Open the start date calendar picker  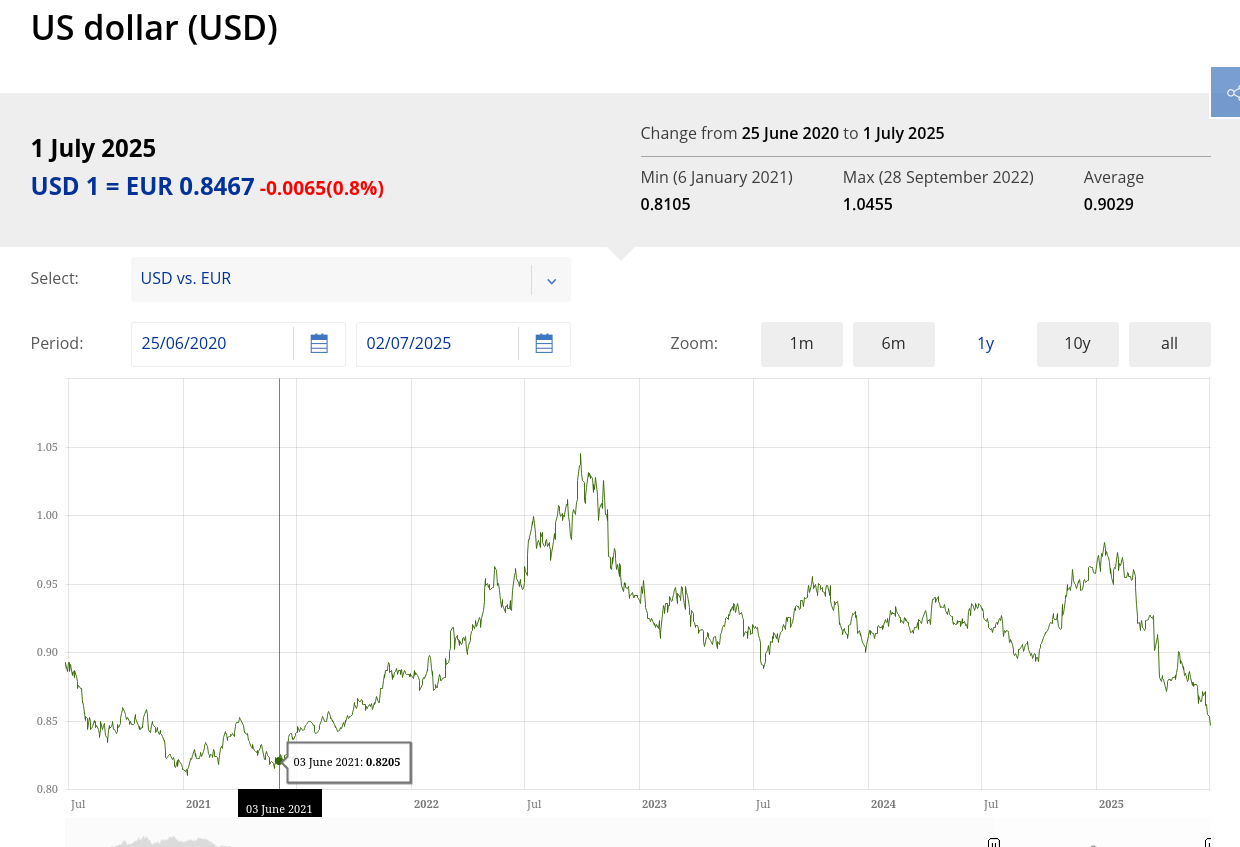pyautogui.click(x=319, y=344)
